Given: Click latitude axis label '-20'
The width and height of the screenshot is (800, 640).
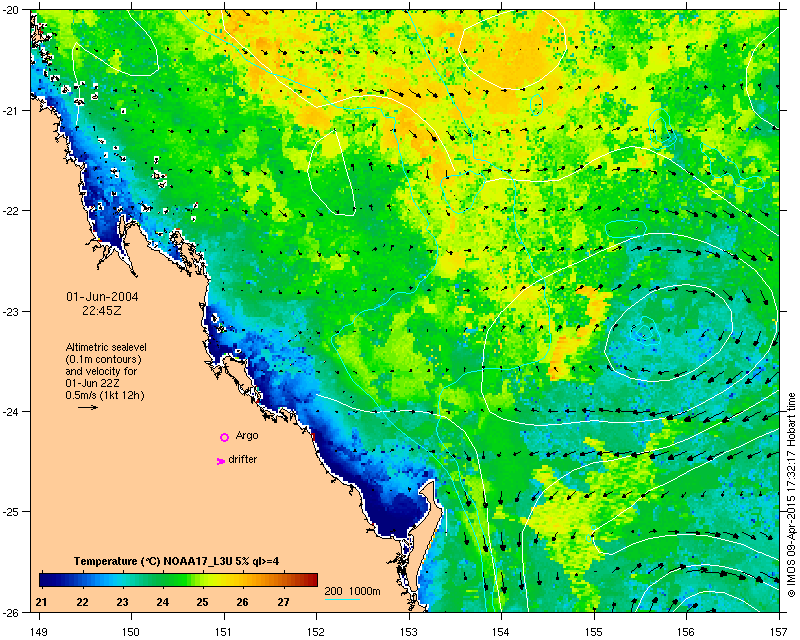Looking at the screenshot, I should click(11, 10).
